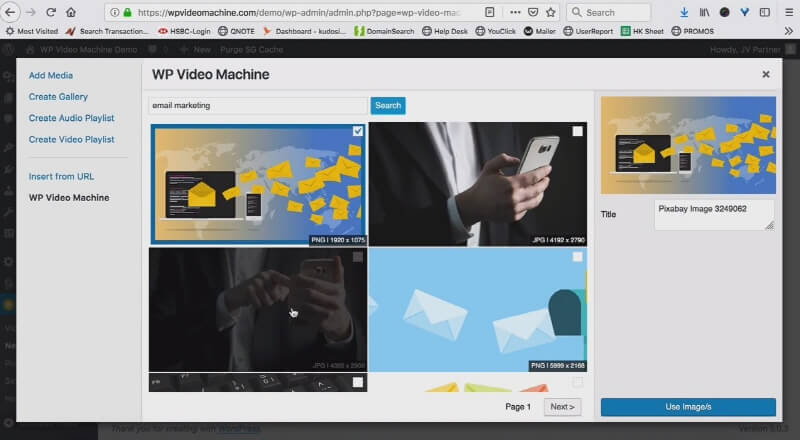
Task: Uncheck the yellow envelopes image checkbox
Action: point(358,131)
